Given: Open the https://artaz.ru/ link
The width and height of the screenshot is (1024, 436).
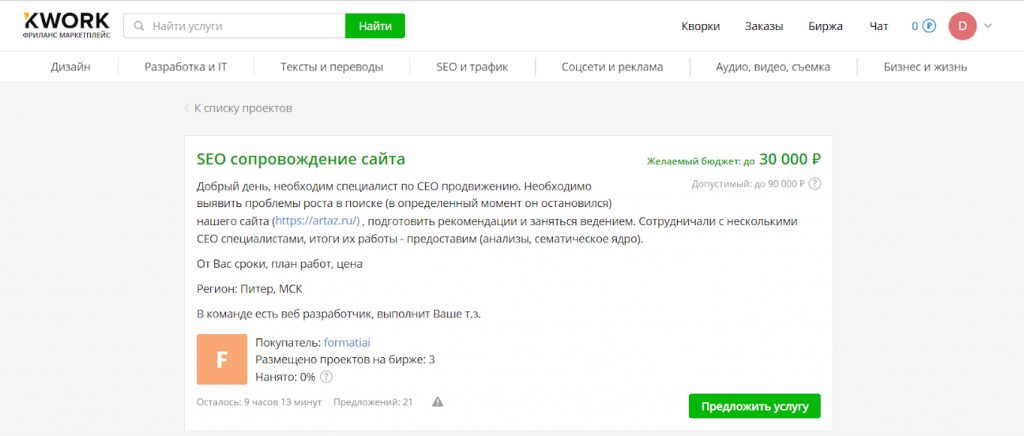Looking at the screenshot, I should pyautogui.click(x=317, y=221).
